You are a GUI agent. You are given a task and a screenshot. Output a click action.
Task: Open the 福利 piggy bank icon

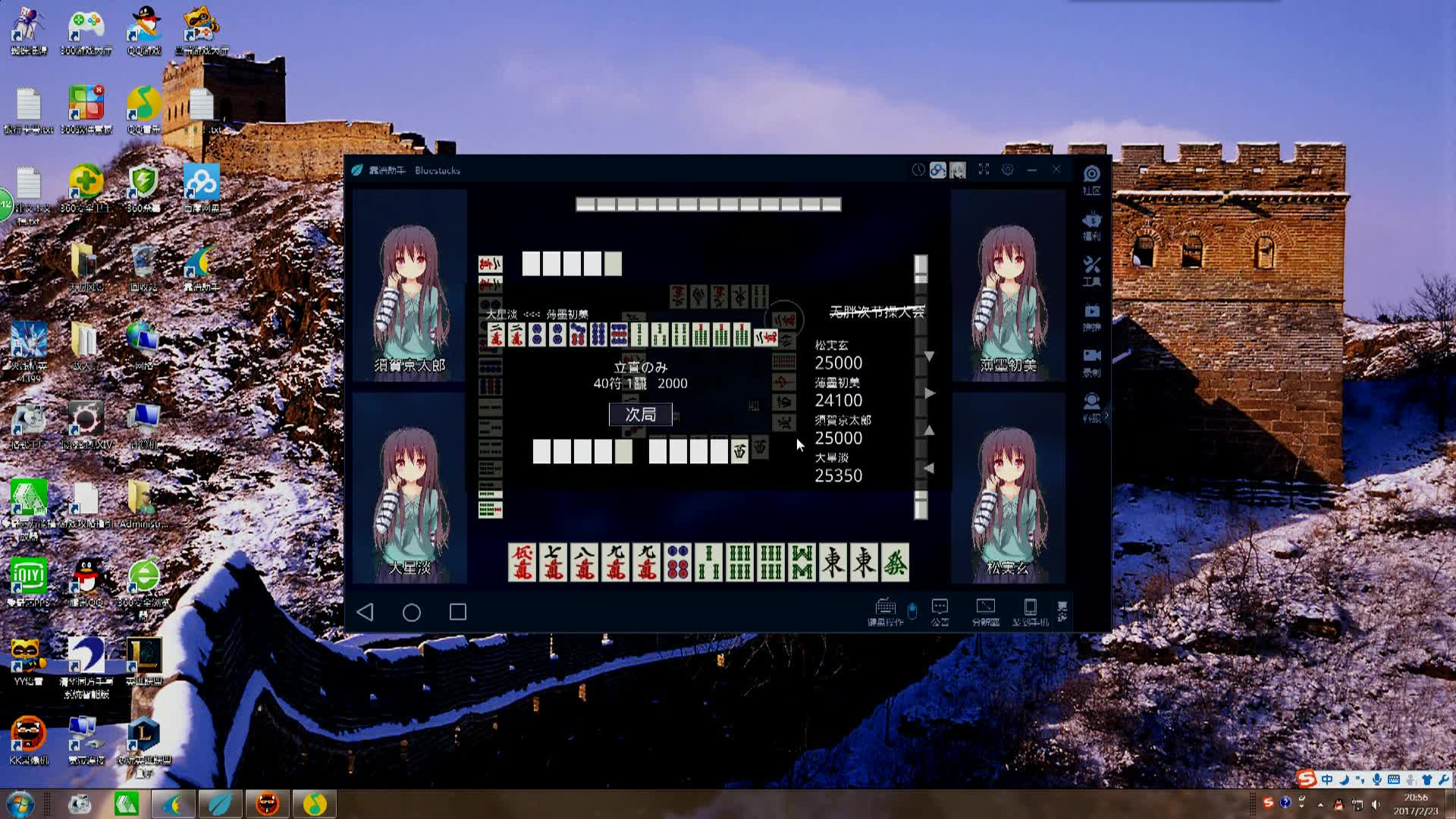click(1091, 225)
